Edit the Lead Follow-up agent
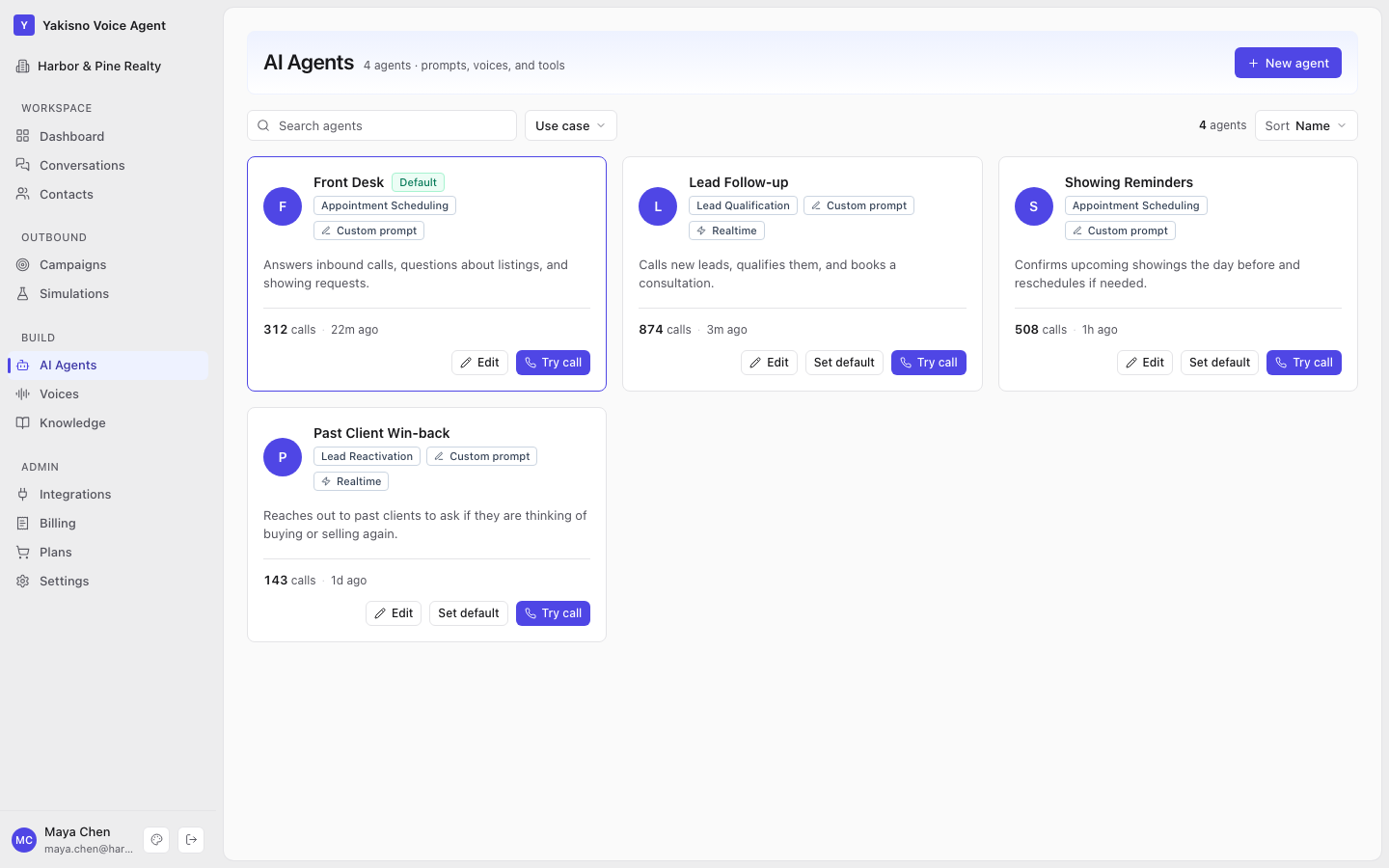The width and height of the screenshot is (1389, 868). [x=769, y=363]
